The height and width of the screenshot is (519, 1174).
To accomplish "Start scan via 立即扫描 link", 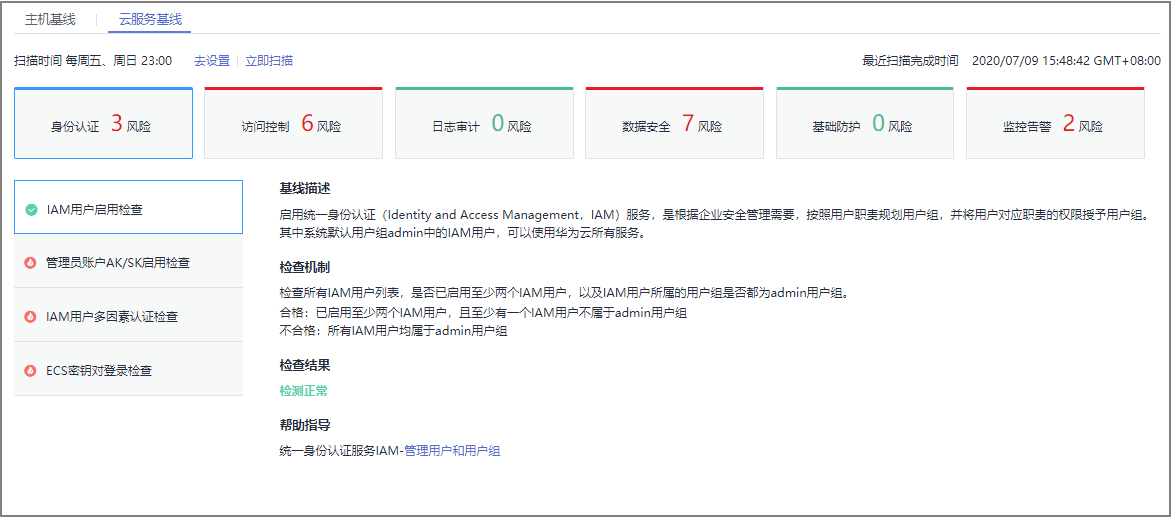I will click(269, 61).
